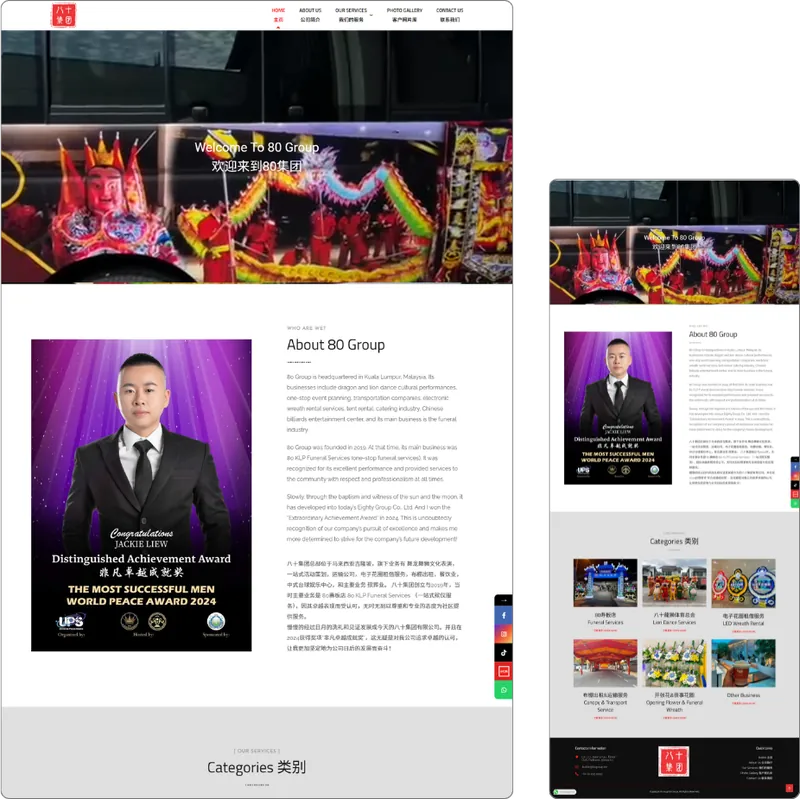Screen dimensions: 800x799
Task: Open the PHOTO GALLERY menu item
Action: point(405,15)
